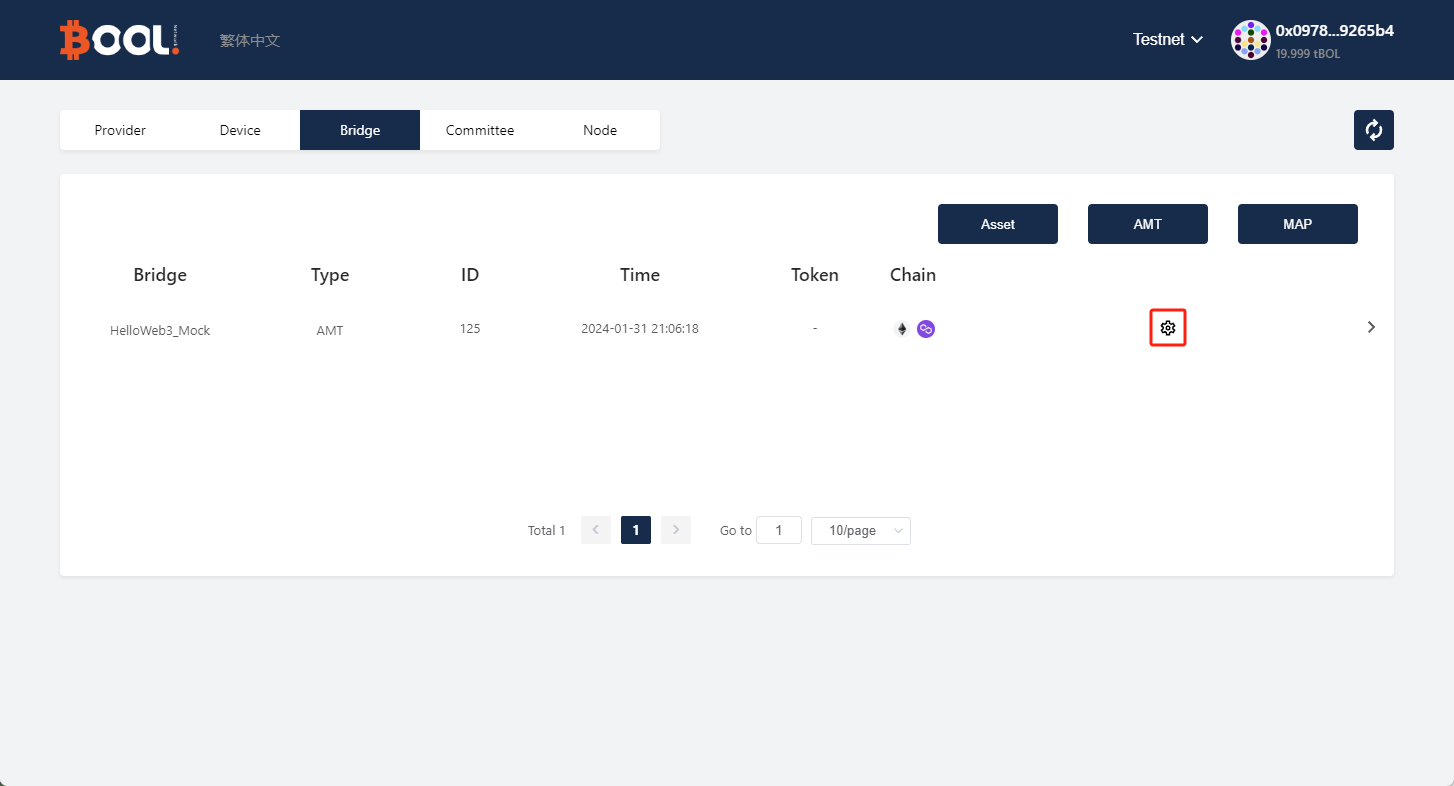This screenshot has width=1454, height=786.
Task: Open the 10/page size dropdown
Action: [x=860, y=531]
